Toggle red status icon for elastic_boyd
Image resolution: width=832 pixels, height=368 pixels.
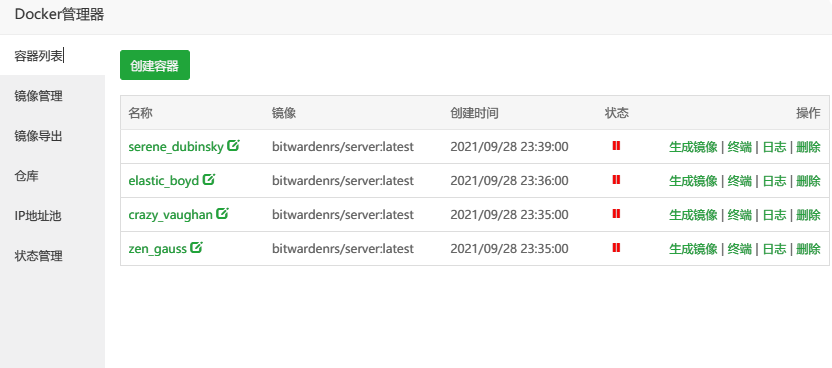(x=616, y=180)
